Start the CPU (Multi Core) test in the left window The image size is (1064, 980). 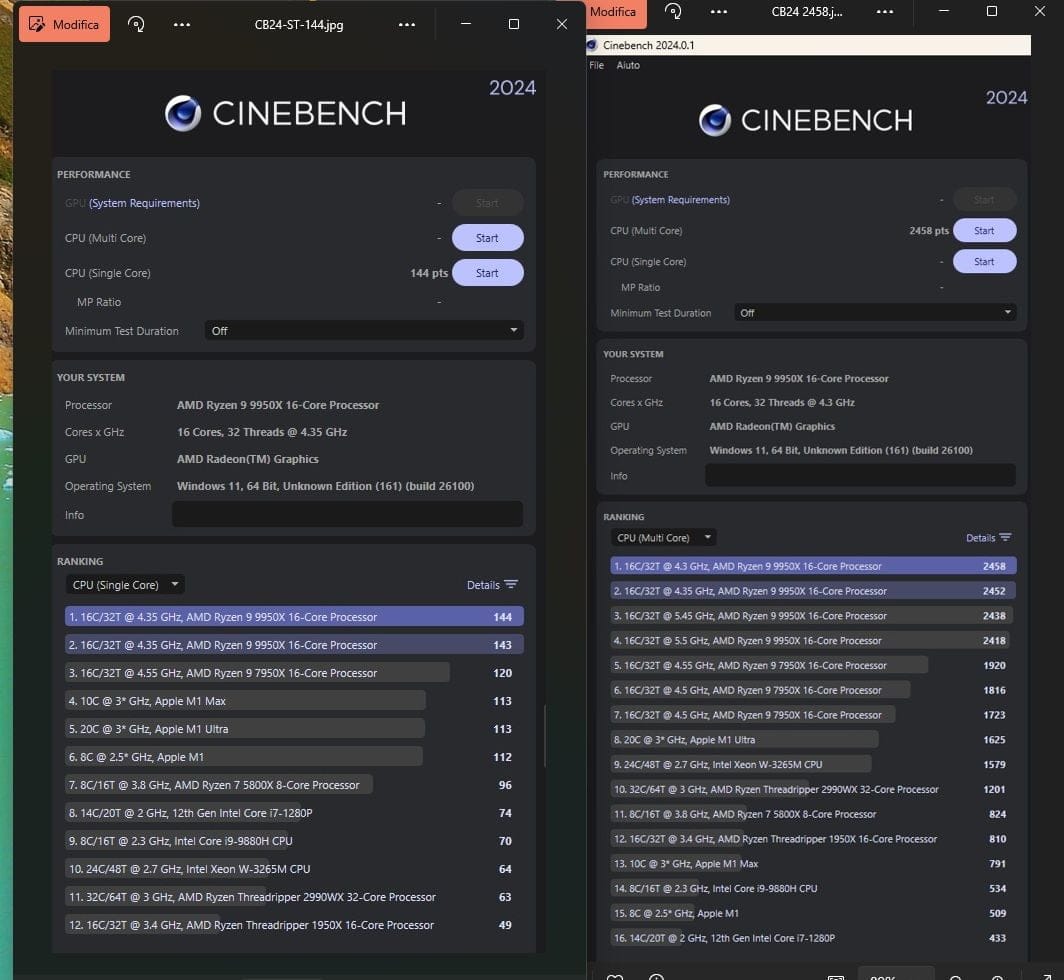click(487, 238)
